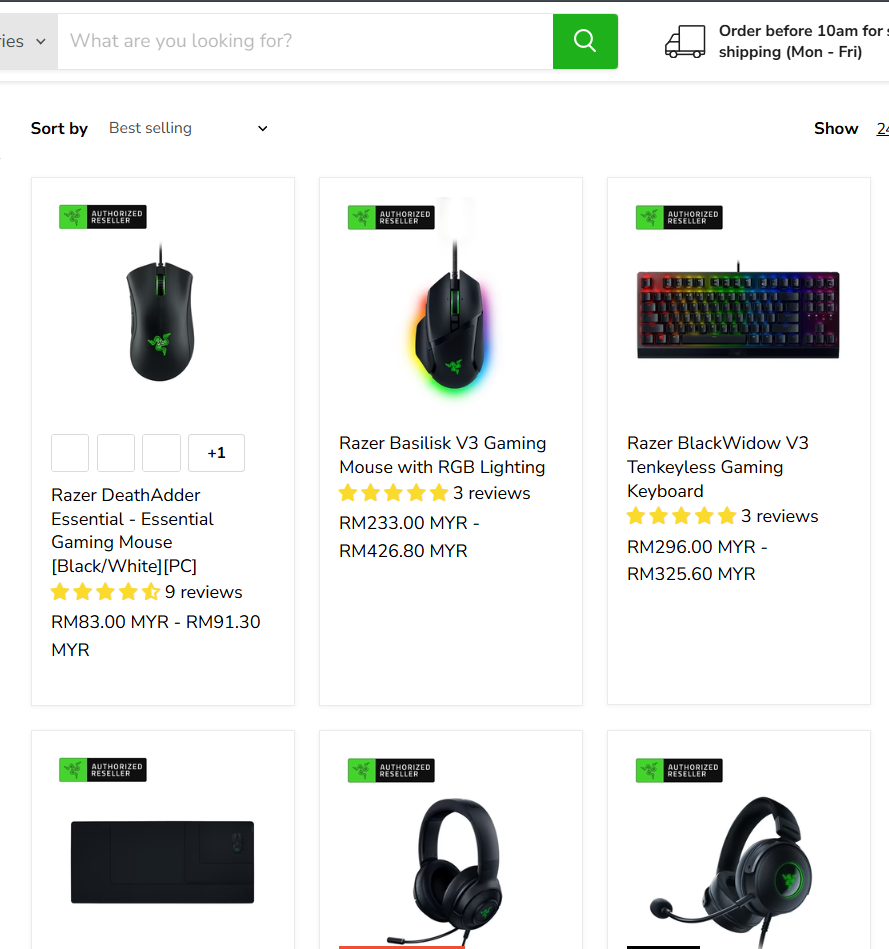
Task: Open the Show items-per-page option
Action: (x=881, y=128)
